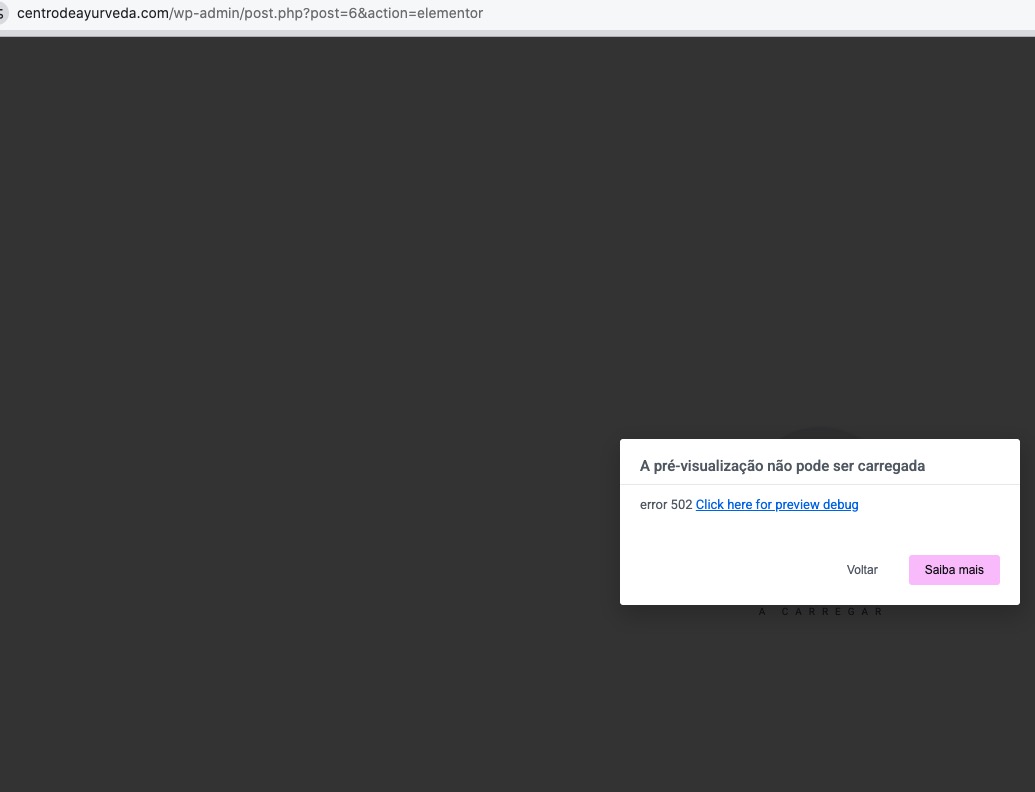Click the action=elementor parameter in the URL

click(x=425, y=13)
